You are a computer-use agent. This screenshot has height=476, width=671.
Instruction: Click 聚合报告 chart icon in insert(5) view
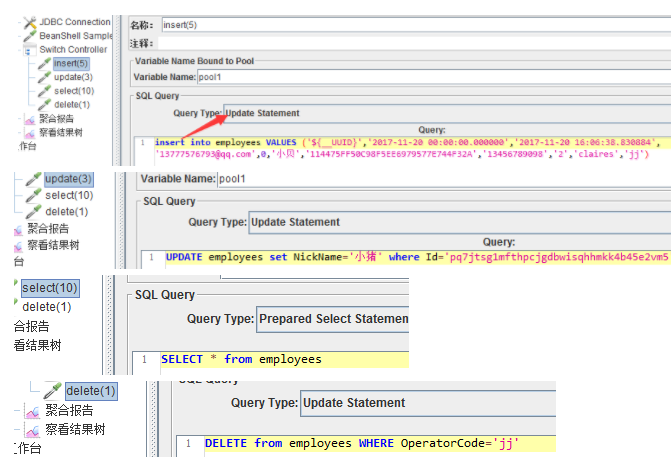point(30,119)
